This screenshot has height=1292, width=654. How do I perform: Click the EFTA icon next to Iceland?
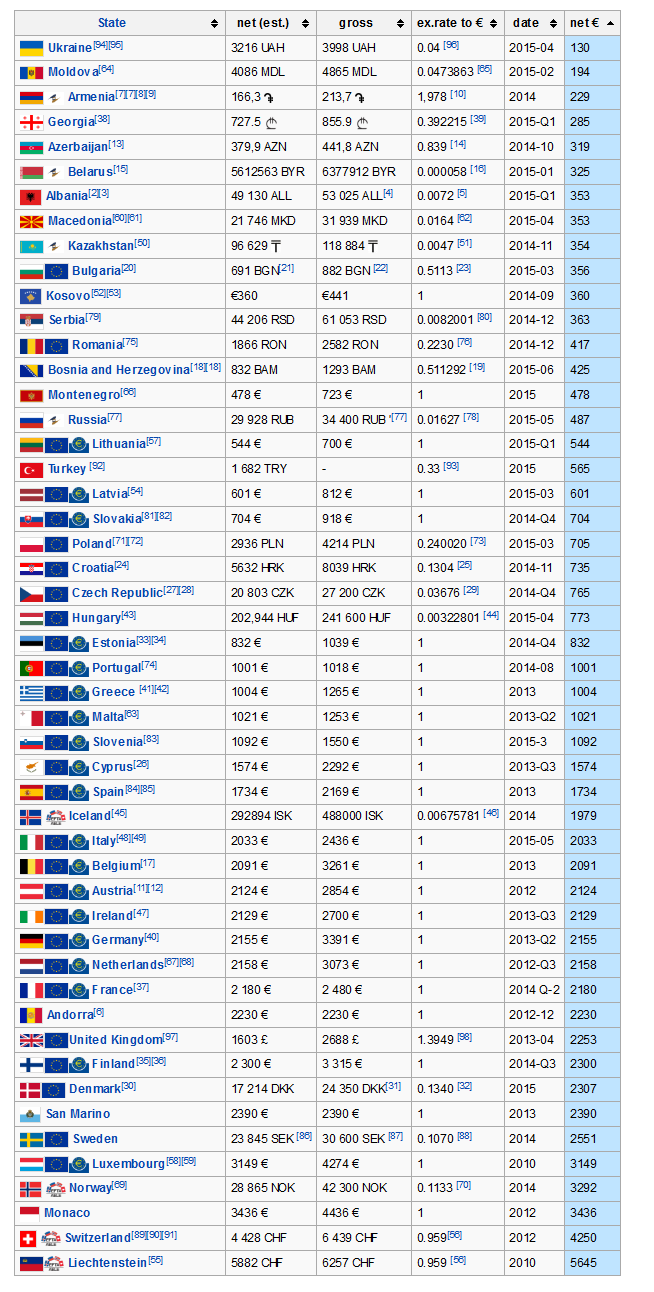click(56, 816)
